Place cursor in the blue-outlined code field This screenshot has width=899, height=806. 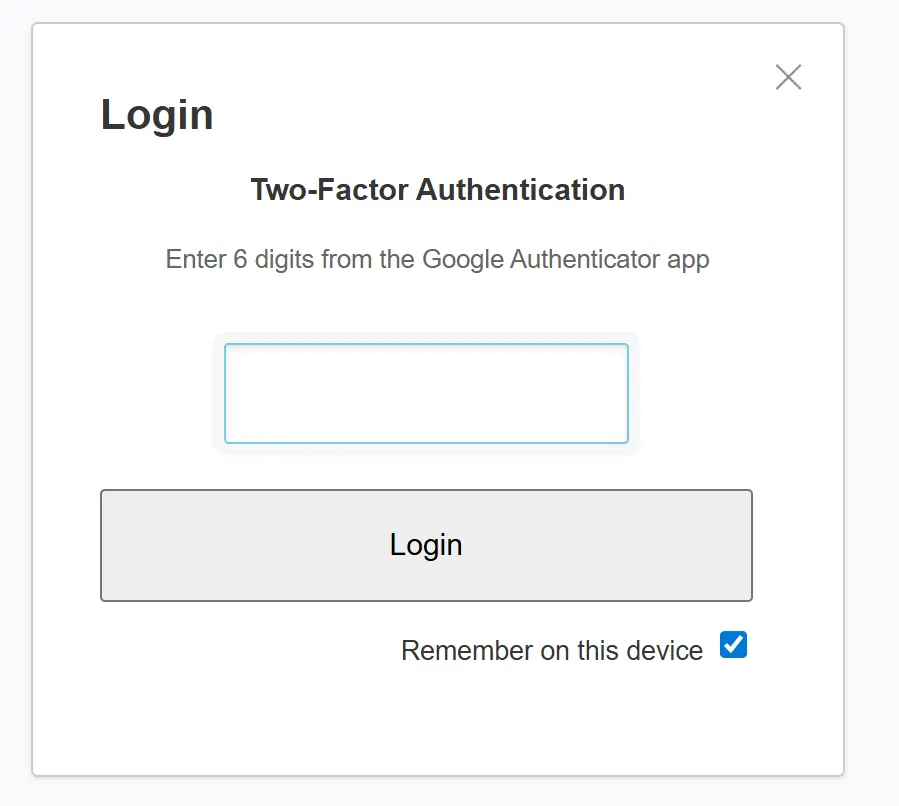[426, 393]
